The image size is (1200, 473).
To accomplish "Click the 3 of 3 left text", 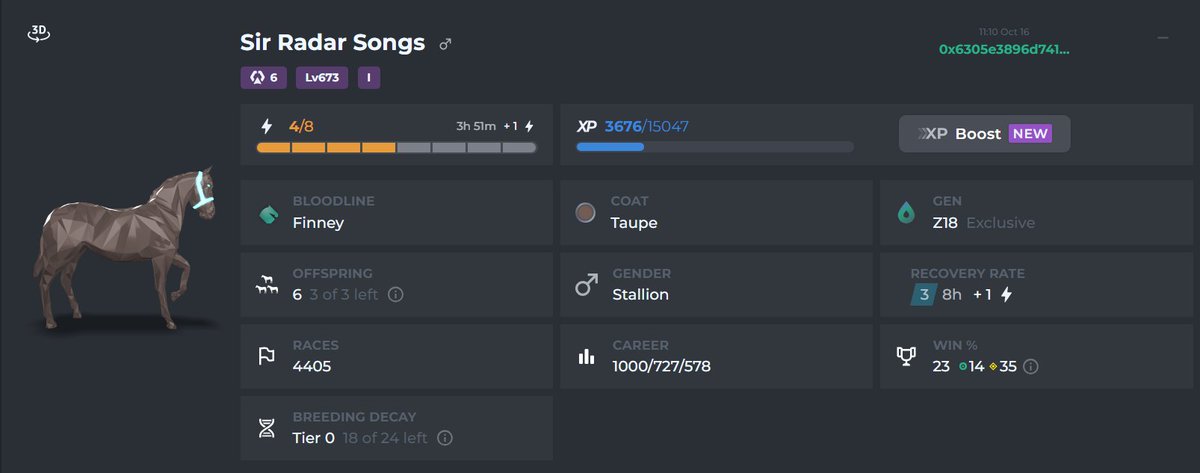I will pos(346,295).
